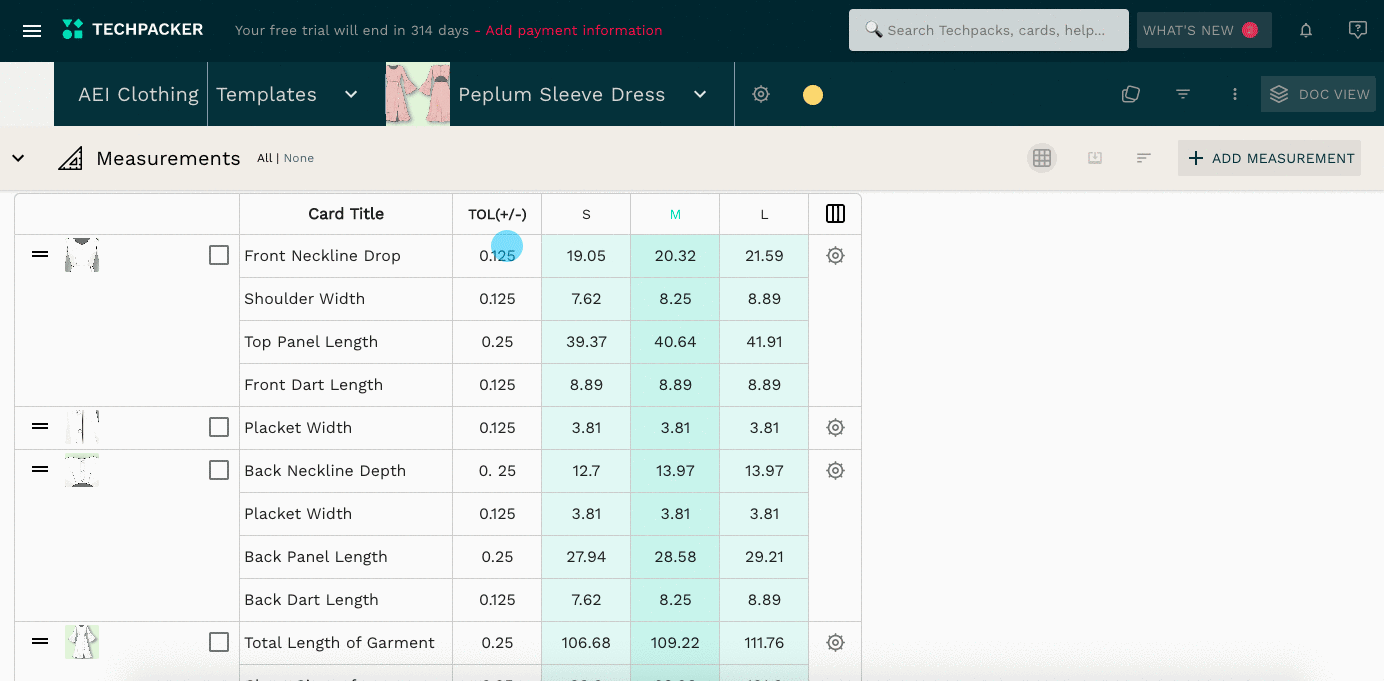This screenshot has width=1384, height=681.
Task: Click the yellow status color dot
Action: [x=813, y=95]
